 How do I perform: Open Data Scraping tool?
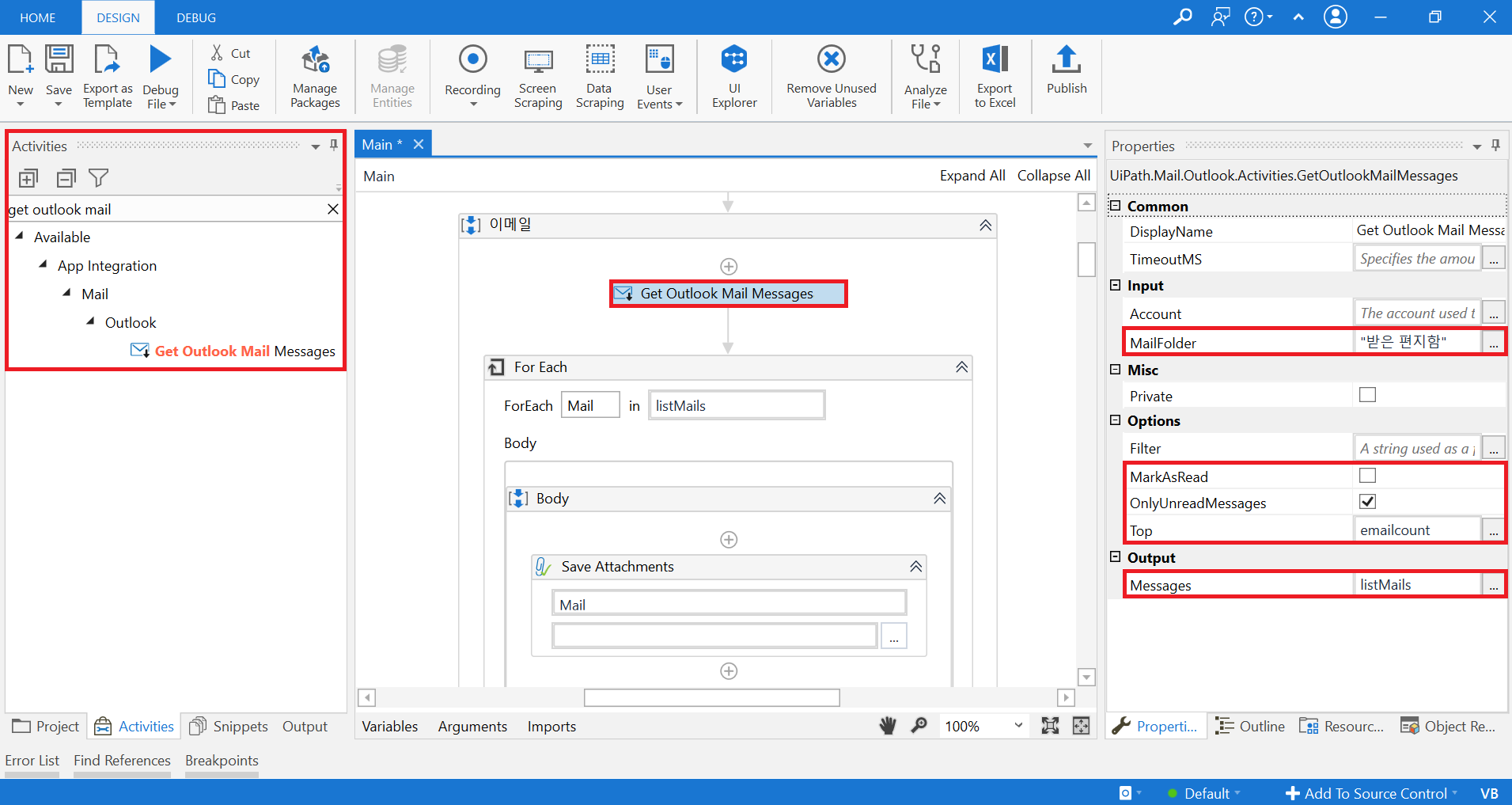pyautogui.click(x=600, y=76)
